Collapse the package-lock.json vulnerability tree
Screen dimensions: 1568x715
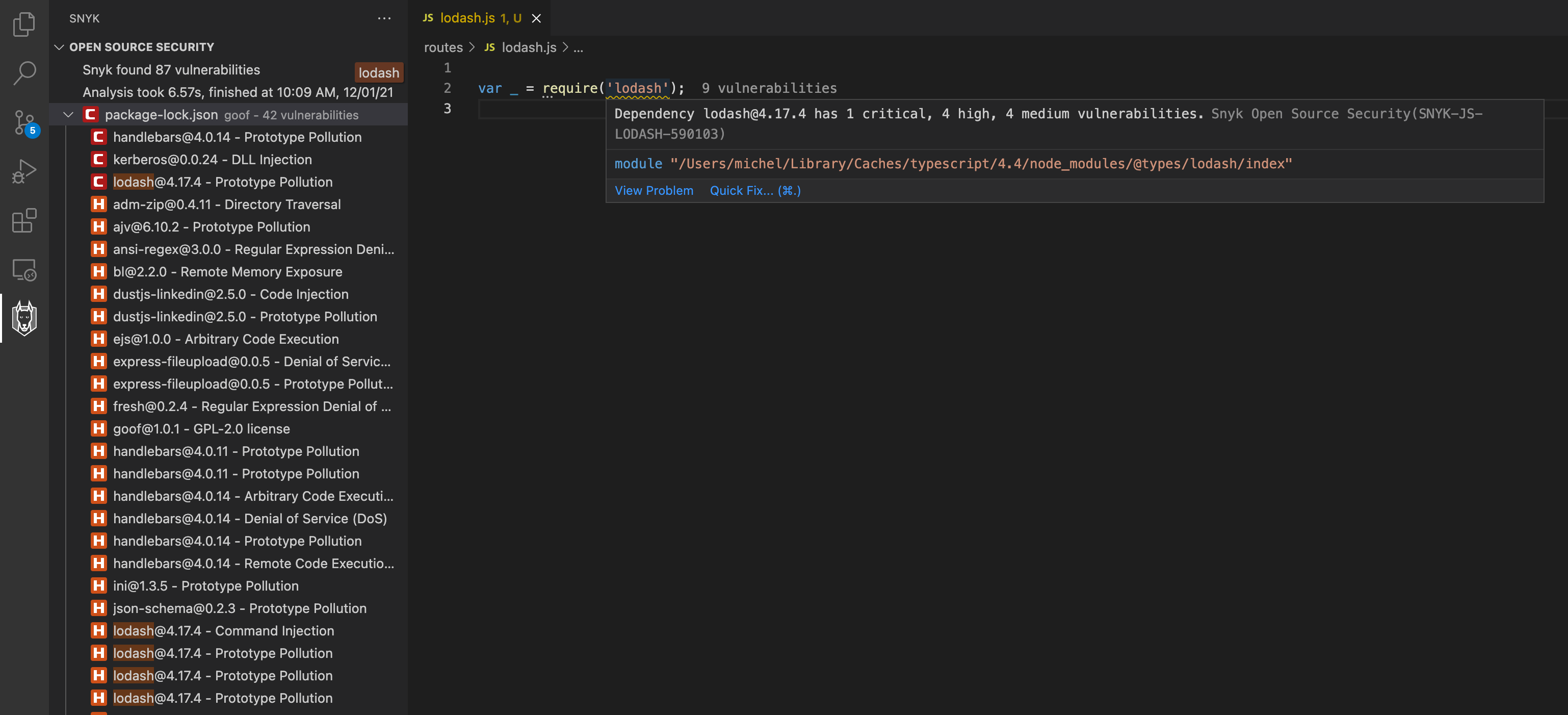pos(68,115)
